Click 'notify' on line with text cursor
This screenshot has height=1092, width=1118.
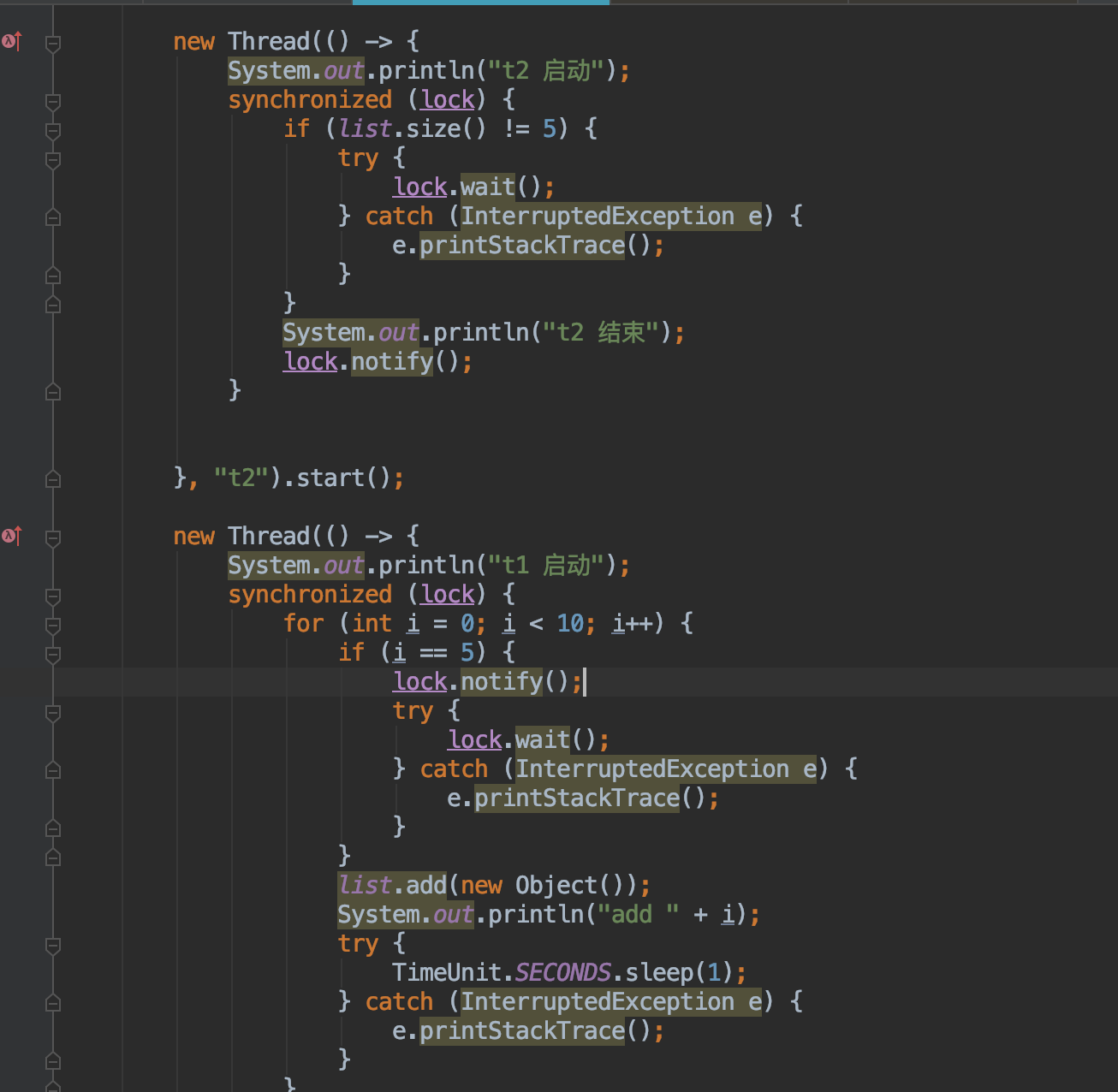[x=502, y=681]
